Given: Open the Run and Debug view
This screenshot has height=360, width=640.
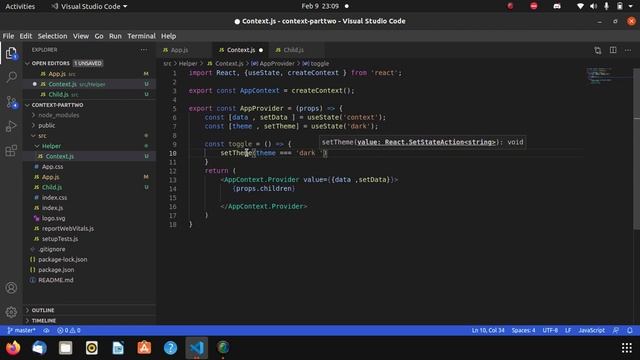Looking at the screenshot, I should pyautogui.click(x=11, y=126).
